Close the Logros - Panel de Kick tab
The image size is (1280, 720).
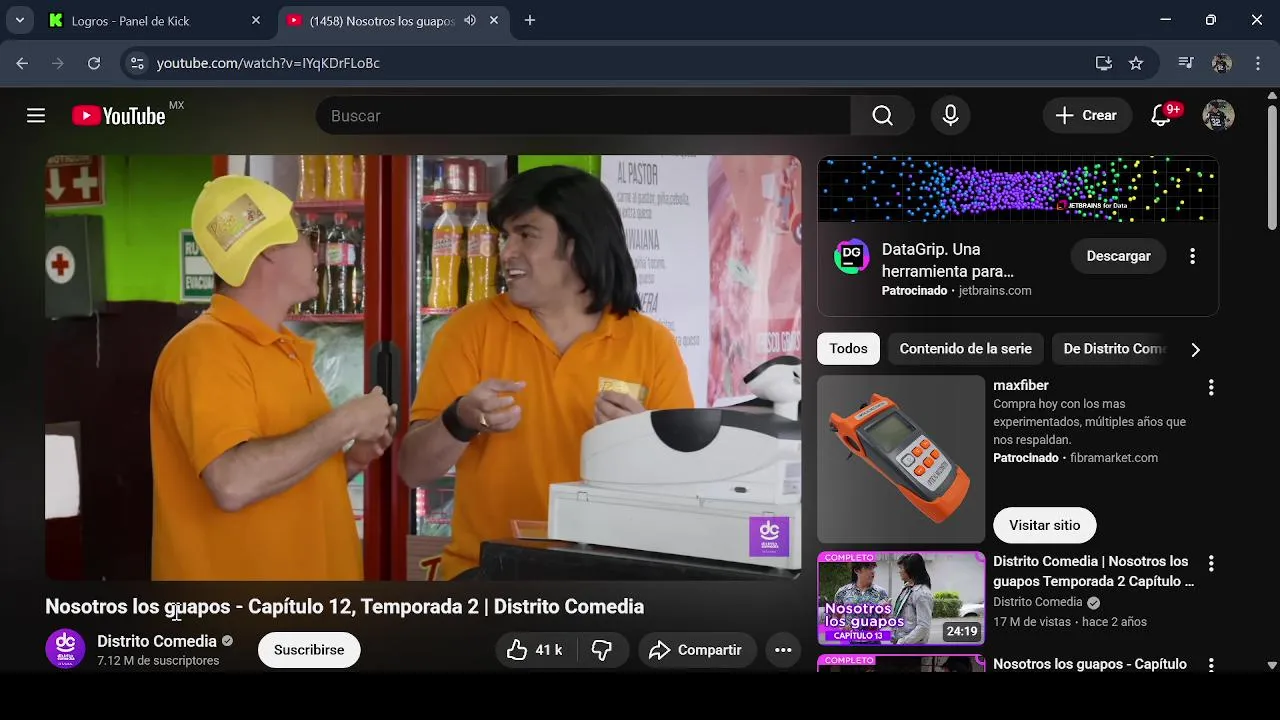(x=256, y=20)
